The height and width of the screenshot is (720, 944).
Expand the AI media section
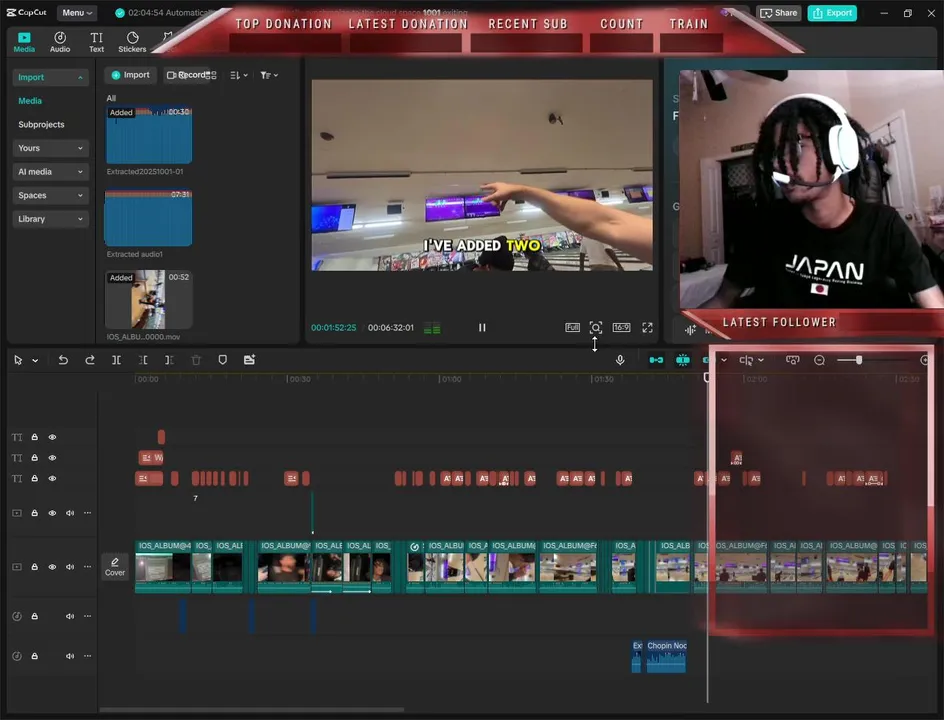[x=50, y=172]
